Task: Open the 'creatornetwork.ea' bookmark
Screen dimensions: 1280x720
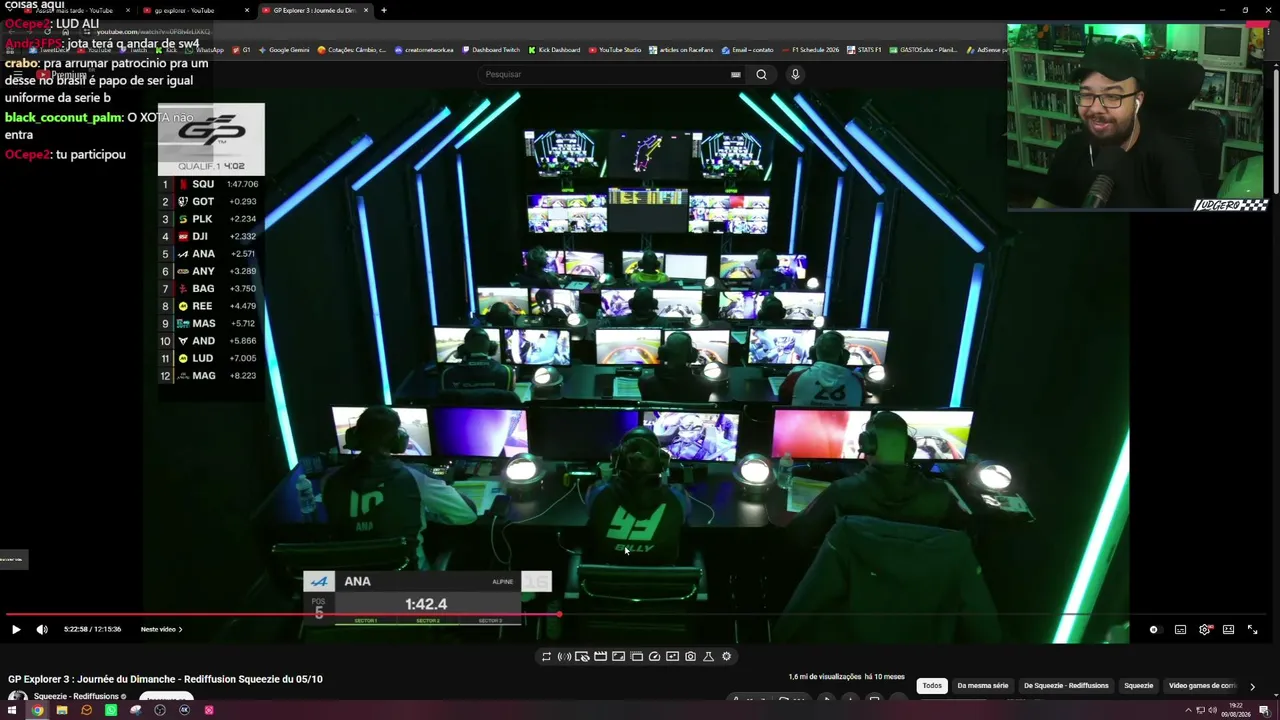Action: [x=424, y=49]
